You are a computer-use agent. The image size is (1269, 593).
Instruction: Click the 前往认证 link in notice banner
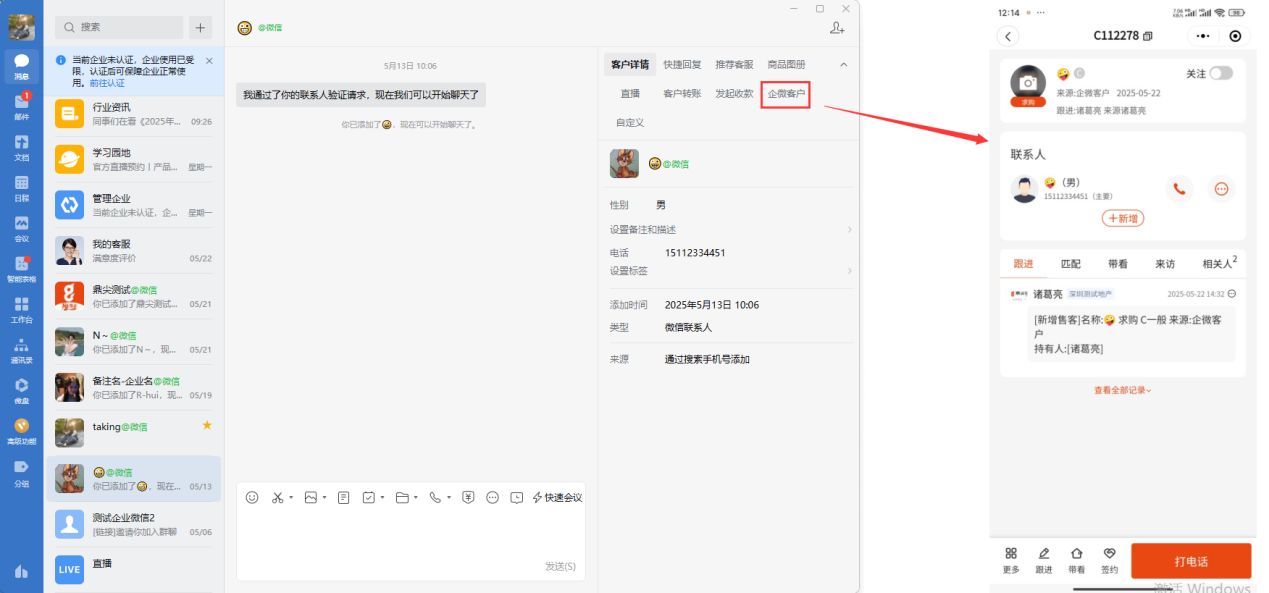click(107, 84)
